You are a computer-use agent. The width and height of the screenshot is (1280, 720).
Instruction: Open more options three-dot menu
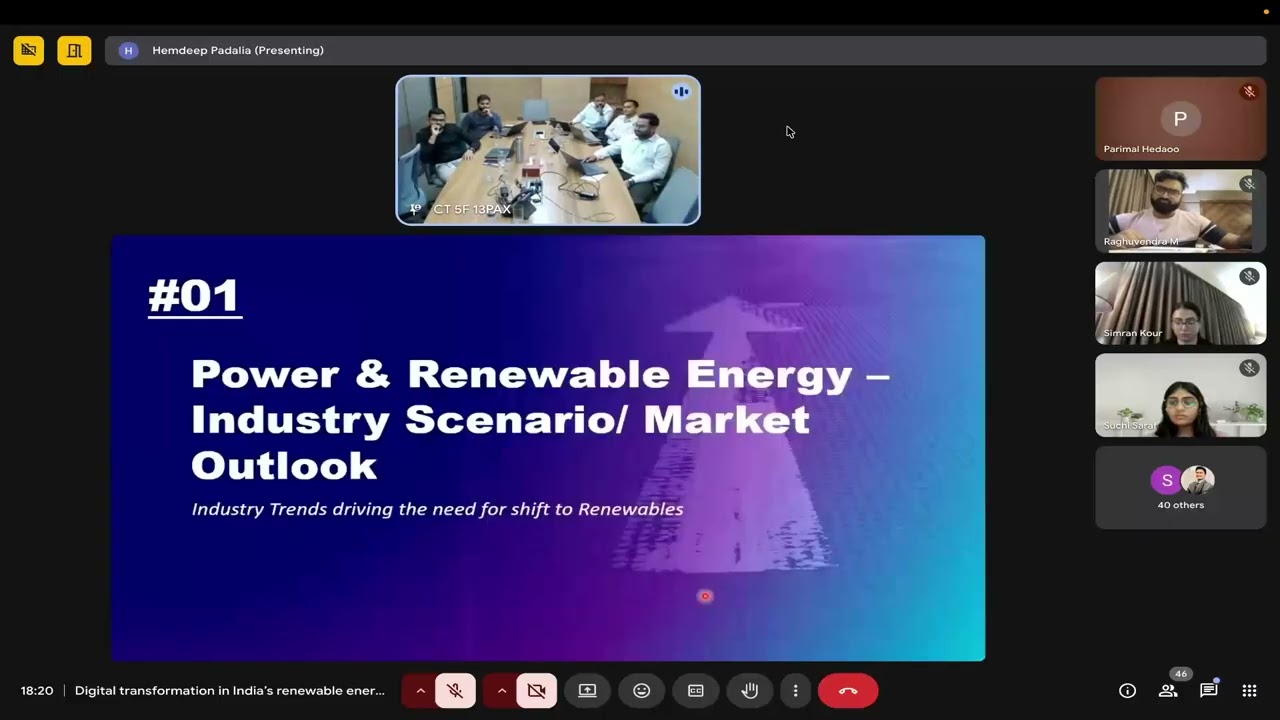coord(795,691)
